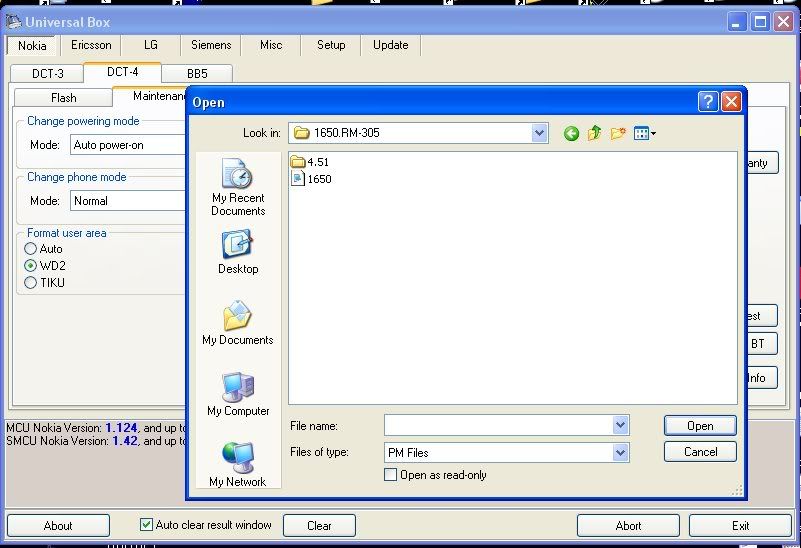Click the partially hidden Info button
801x548 pixels.
(x=761, y=378)
